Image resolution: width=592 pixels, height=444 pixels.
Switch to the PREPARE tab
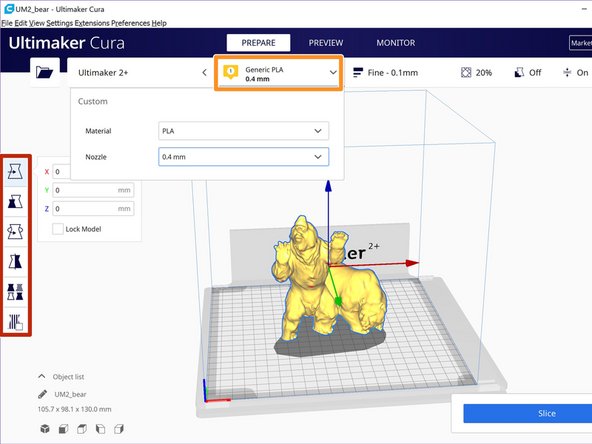tap(258, 43)
